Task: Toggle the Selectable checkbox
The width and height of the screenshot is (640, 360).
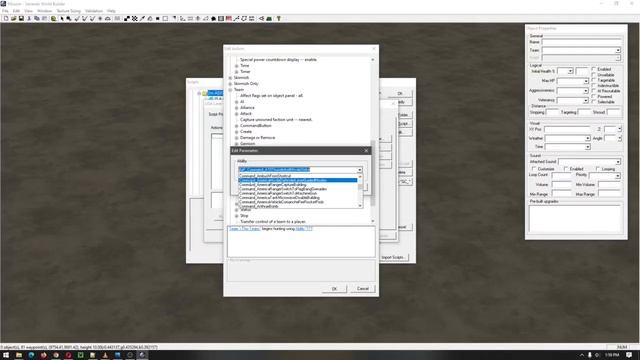Action: coord(594,102)
